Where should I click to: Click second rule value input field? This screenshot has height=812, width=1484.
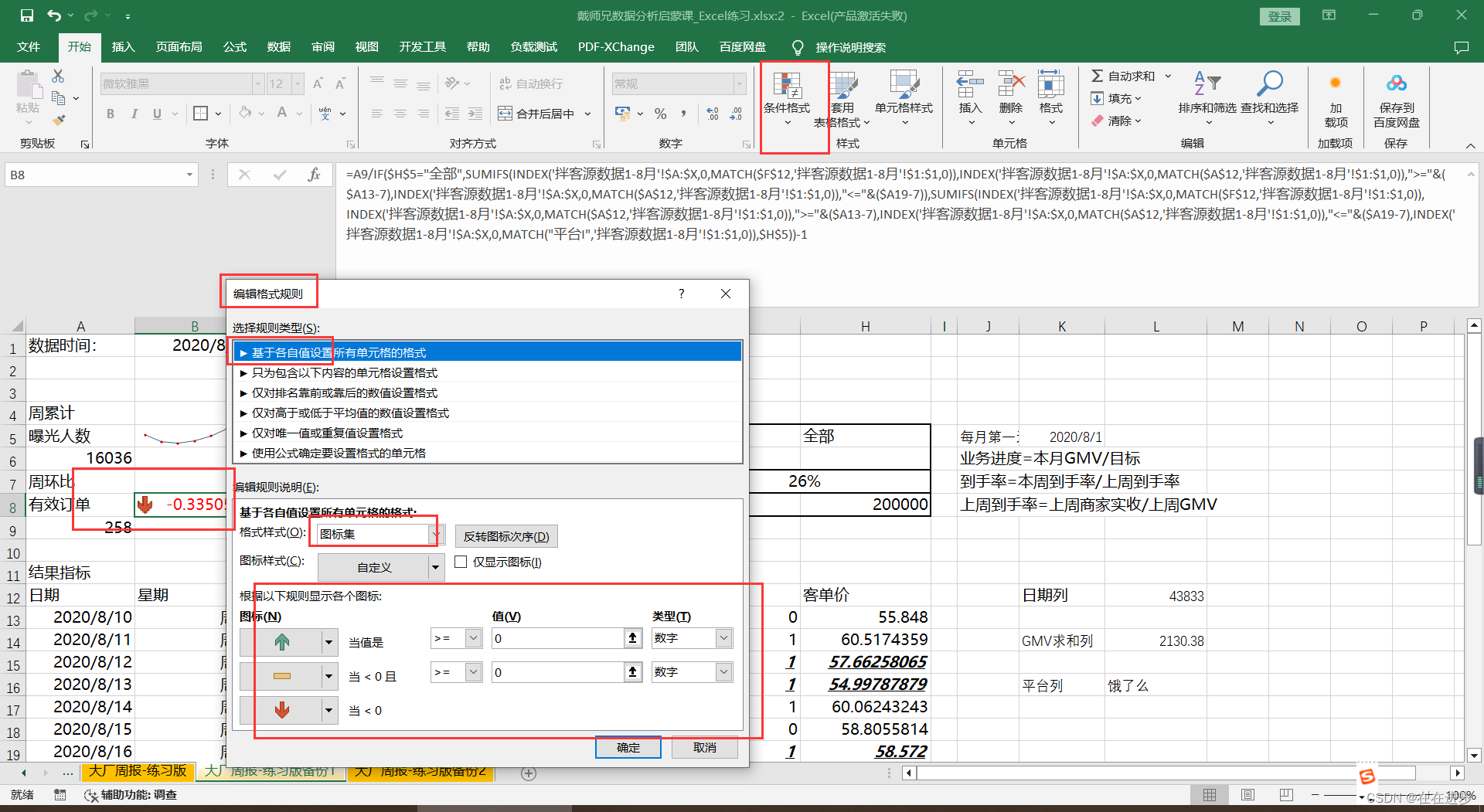(558, 672)
